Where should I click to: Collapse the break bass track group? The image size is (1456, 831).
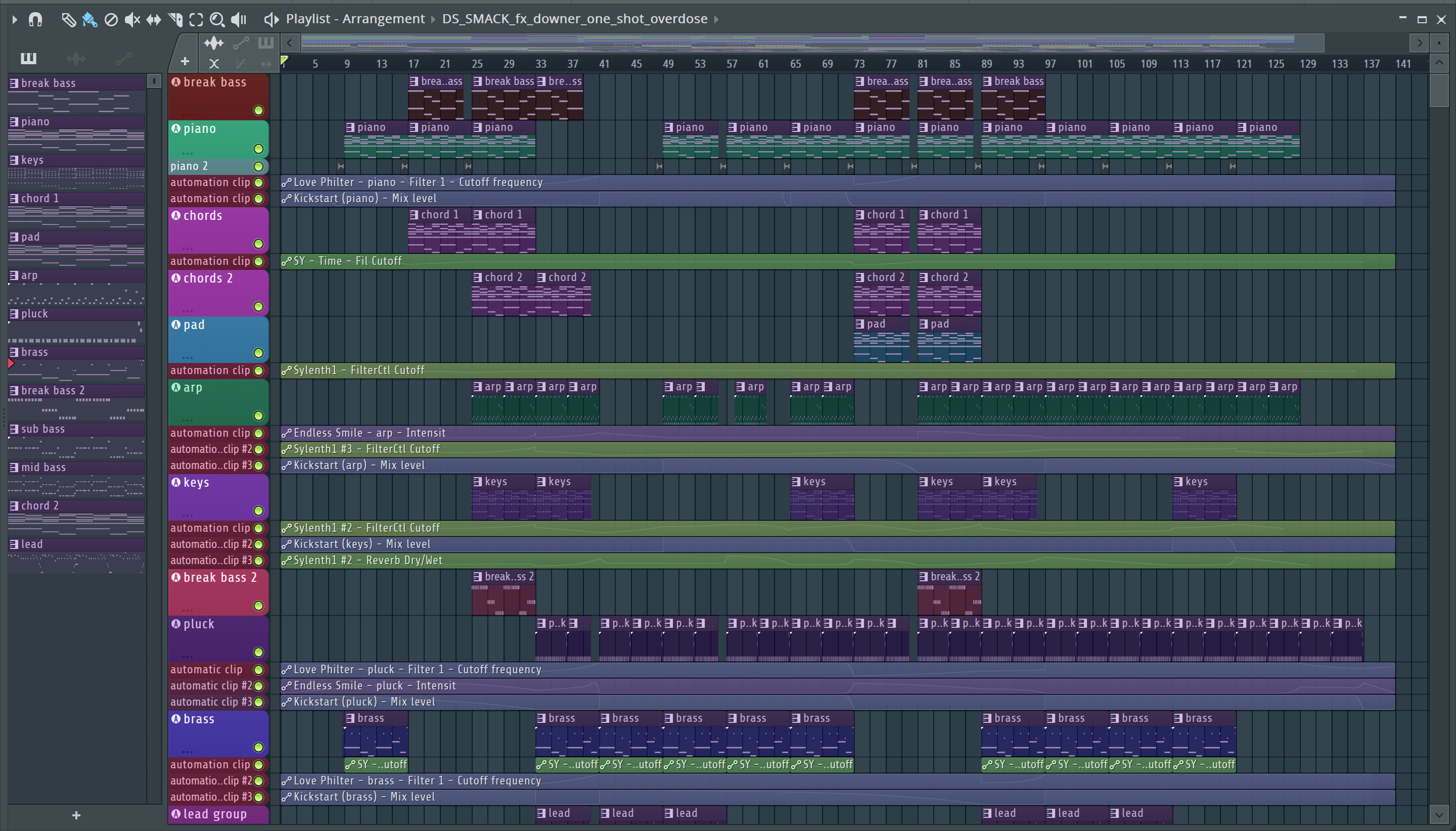[x=176, y=82]
